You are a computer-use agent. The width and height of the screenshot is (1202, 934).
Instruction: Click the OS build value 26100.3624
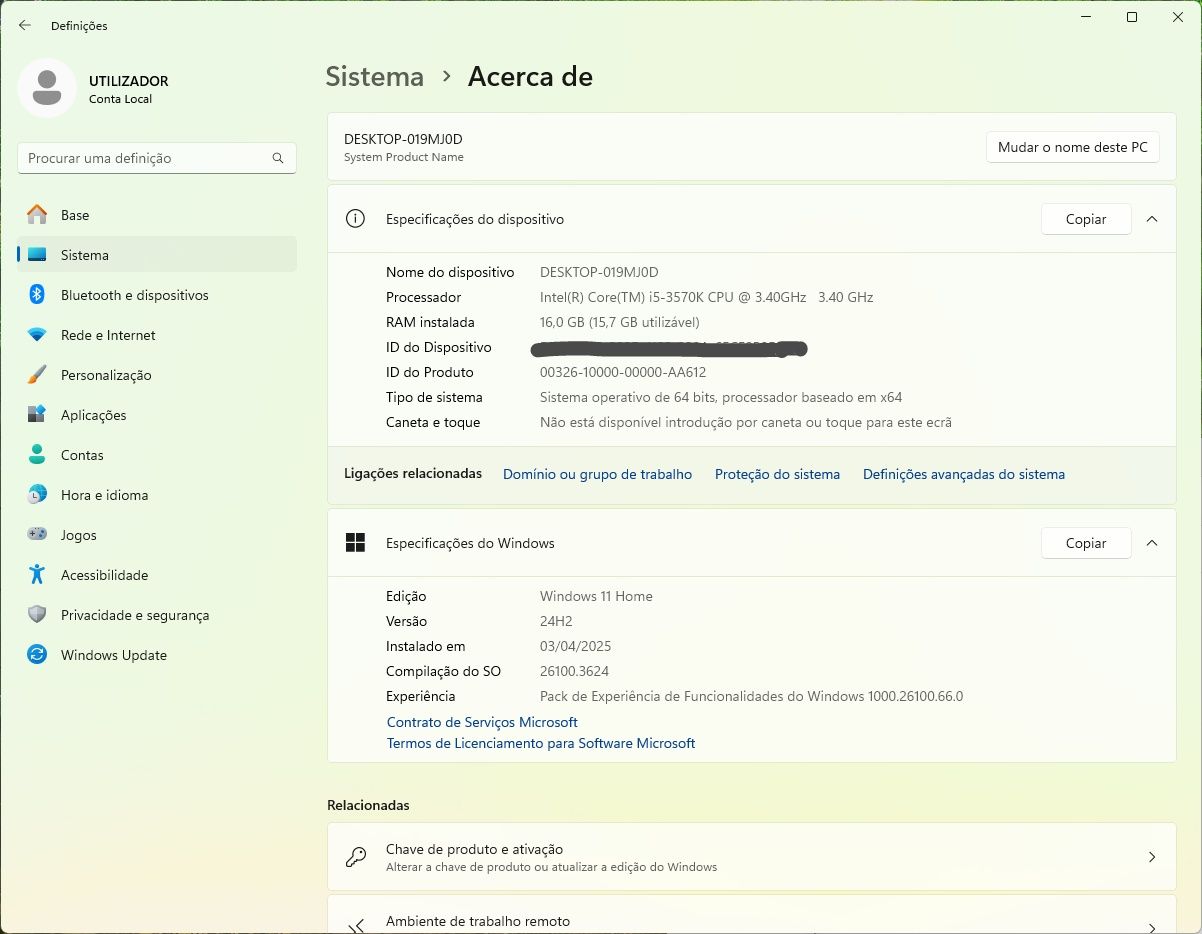(574, 671)
